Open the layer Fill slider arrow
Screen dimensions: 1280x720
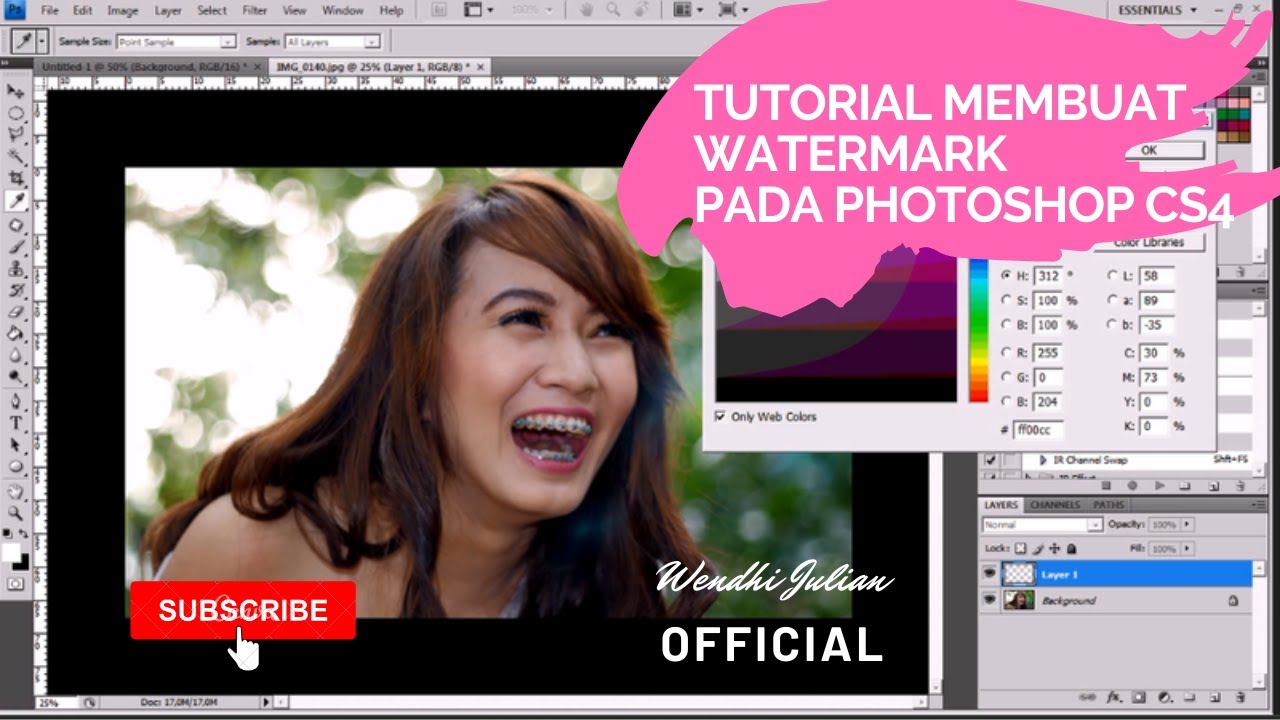1187,549
